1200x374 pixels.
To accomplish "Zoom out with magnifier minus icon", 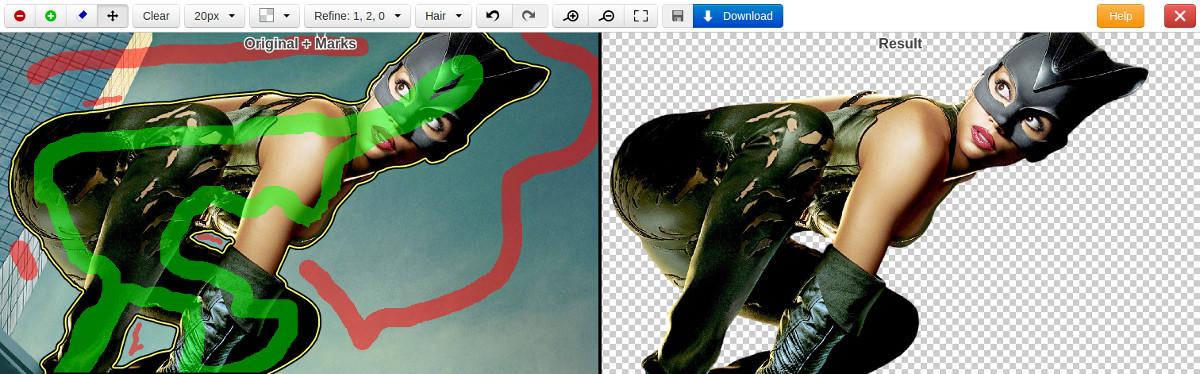I will click(606, 16).
